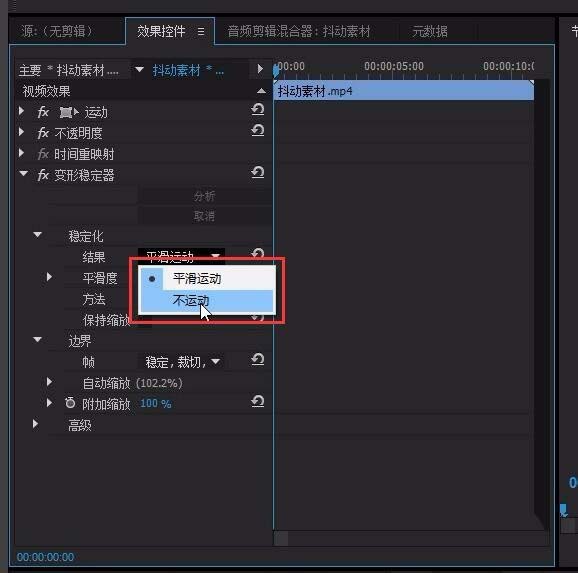Expand the 高级 group

[x=35, y=424]
